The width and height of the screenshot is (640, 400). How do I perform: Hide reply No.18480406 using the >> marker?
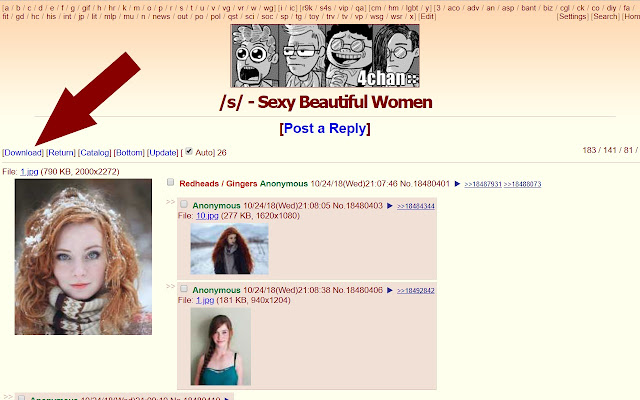[x=170, y=287]
